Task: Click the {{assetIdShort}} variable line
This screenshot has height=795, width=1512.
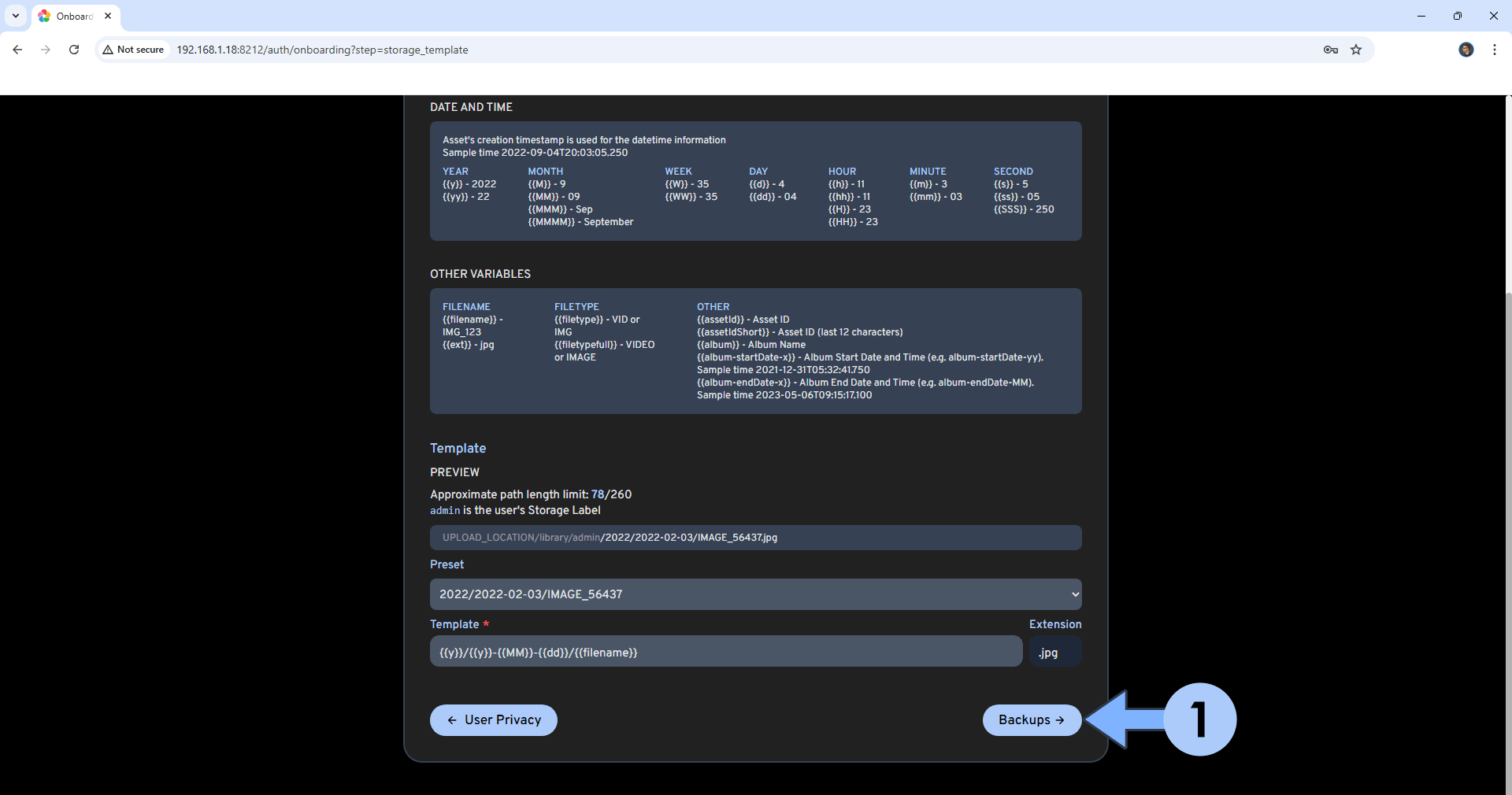Action: click(800, 332)
